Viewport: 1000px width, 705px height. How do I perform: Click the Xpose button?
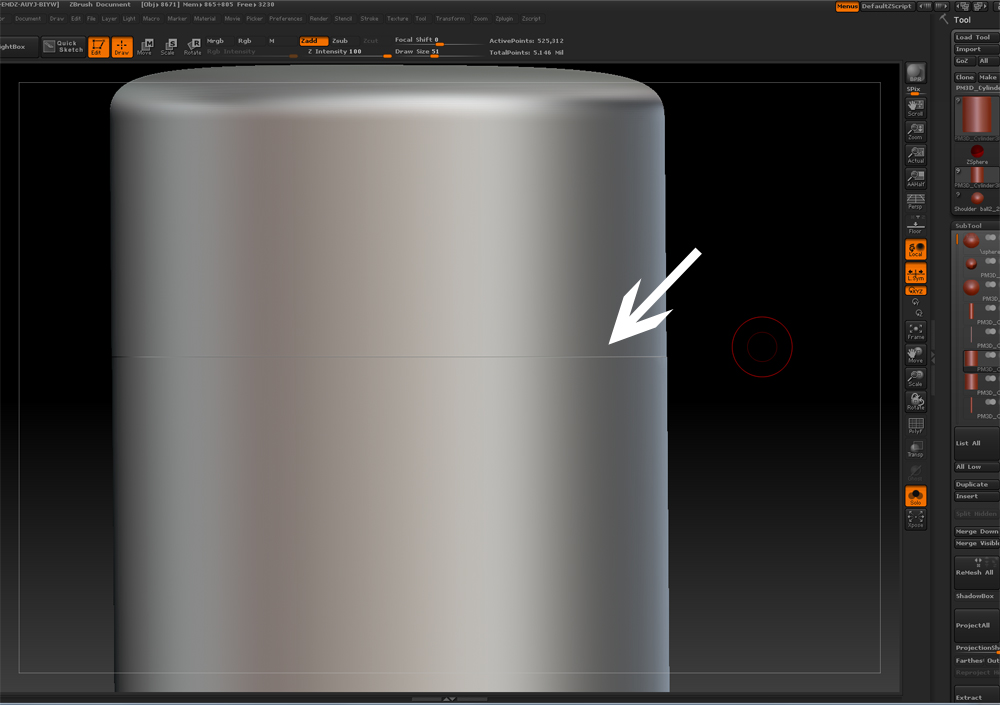tap(916, 519)
